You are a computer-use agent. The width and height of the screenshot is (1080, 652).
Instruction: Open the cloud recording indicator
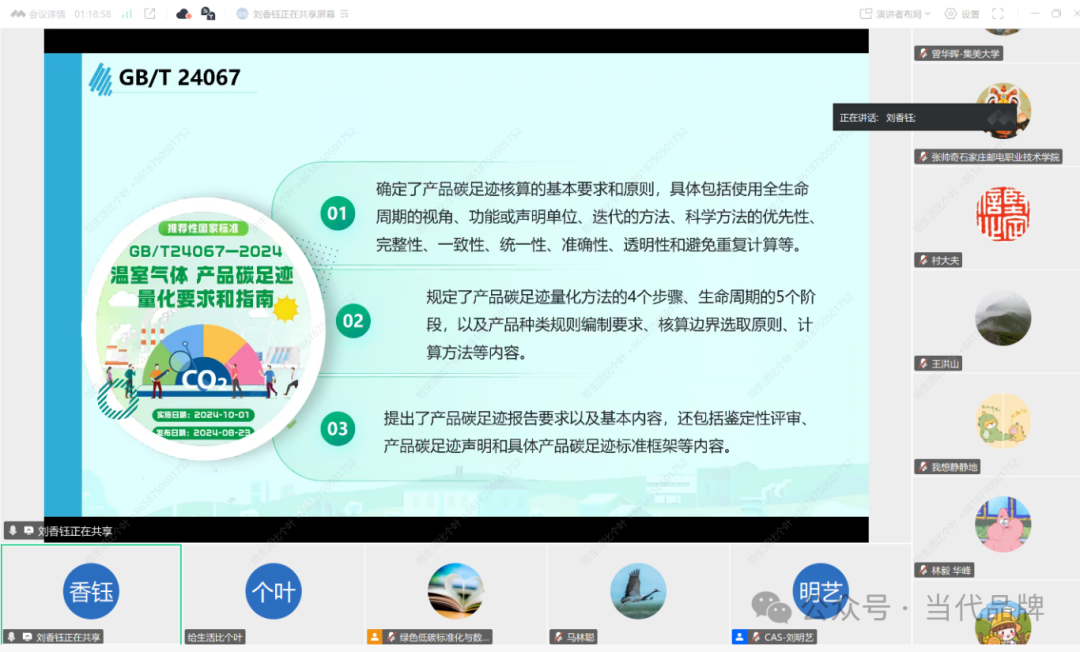click(x=183, y=14)
